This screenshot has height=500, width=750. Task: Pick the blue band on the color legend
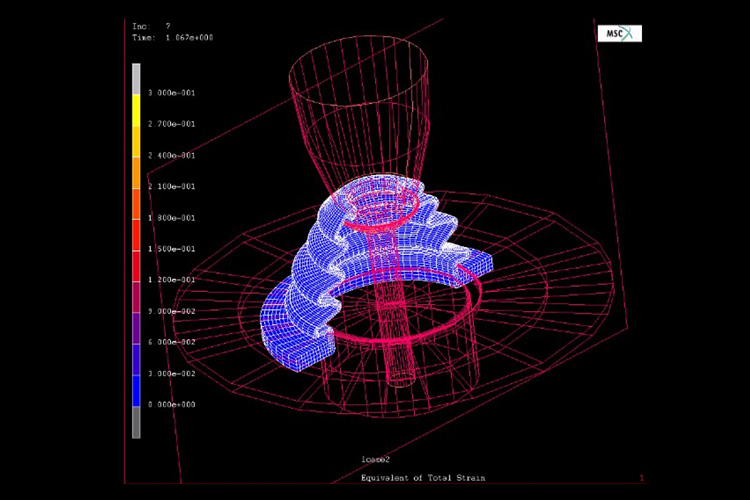point(137,390)
